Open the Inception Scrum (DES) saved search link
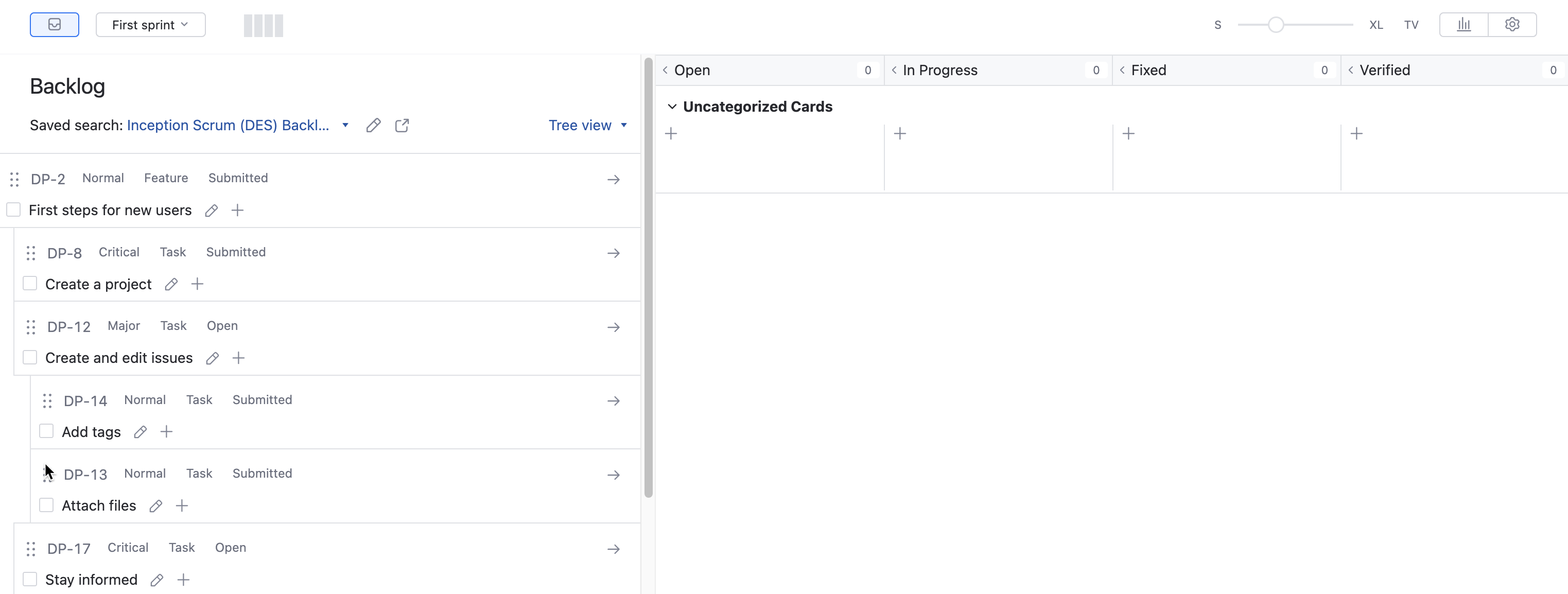Image resolution: width=1568 pixels, height=594 pixels. pyautogui.click(x=227, y=126)
